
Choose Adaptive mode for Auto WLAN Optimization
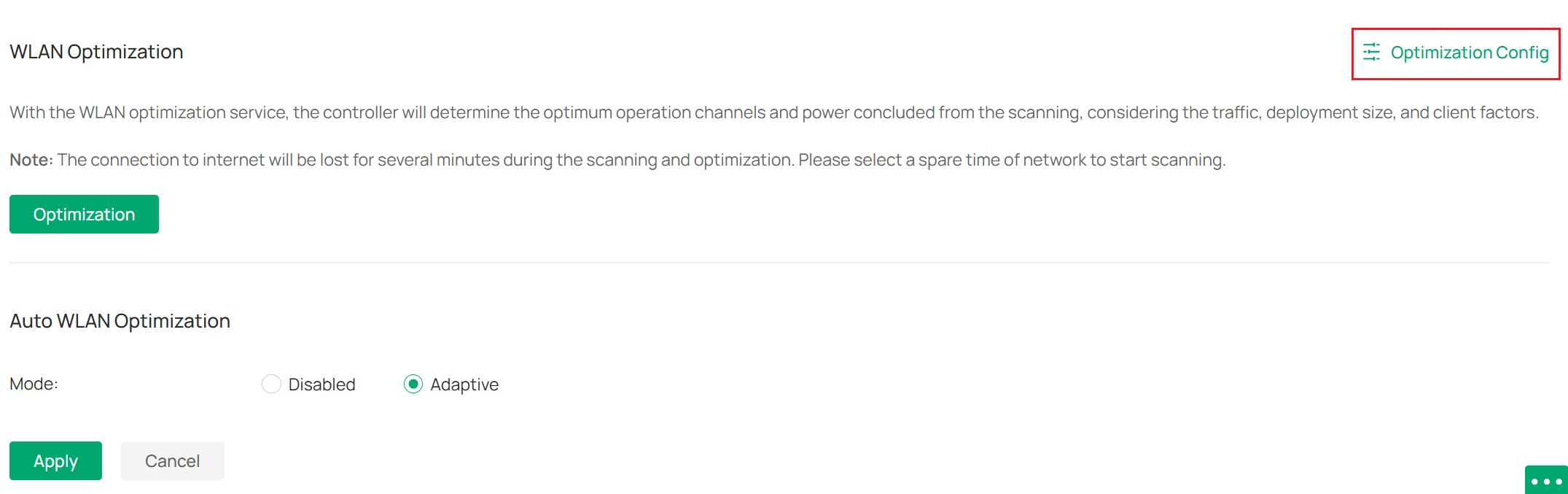tap(413, 384)
